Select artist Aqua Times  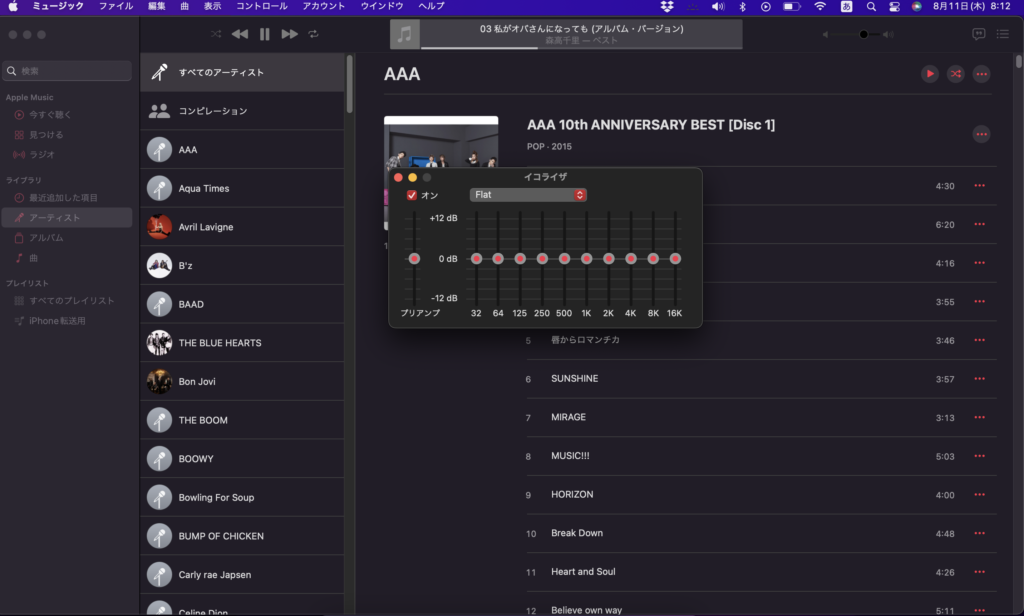pyautogui.click(x=242, y=188)
